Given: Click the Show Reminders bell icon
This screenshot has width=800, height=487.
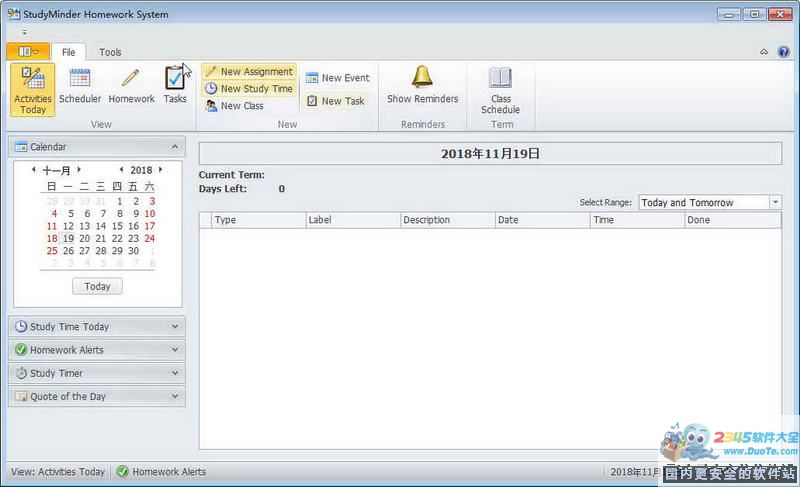Looking at the screenshot, I should click(422, 77).
